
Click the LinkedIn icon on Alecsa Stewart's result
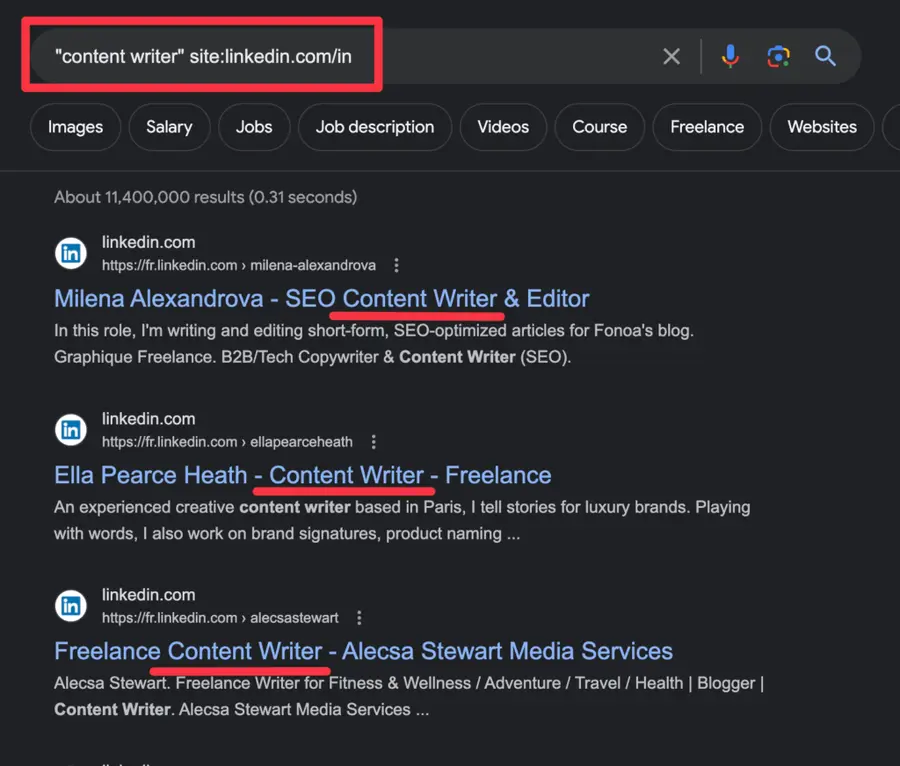(70, 605)
